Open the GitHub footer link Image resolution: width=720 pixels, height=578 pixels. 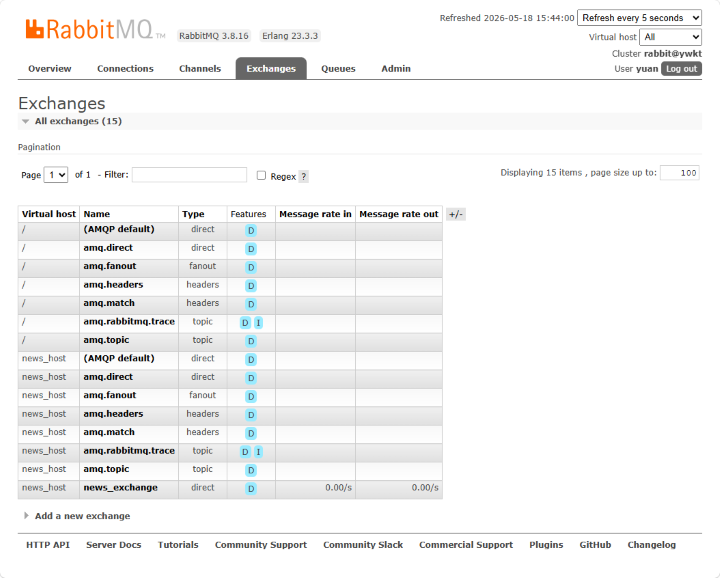pyautogui.click(x=595, y=545)
